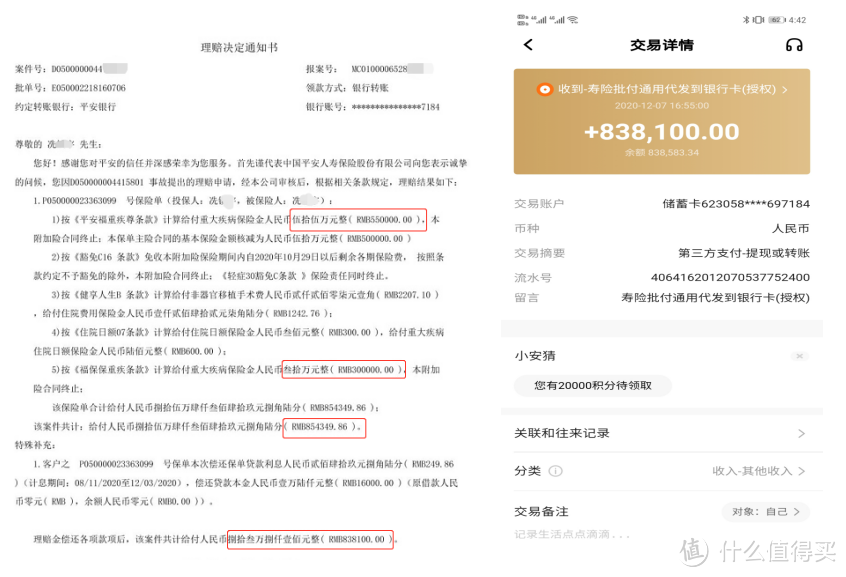
Task: Tap the vibrate mode status icon
Action: (758, 20)
